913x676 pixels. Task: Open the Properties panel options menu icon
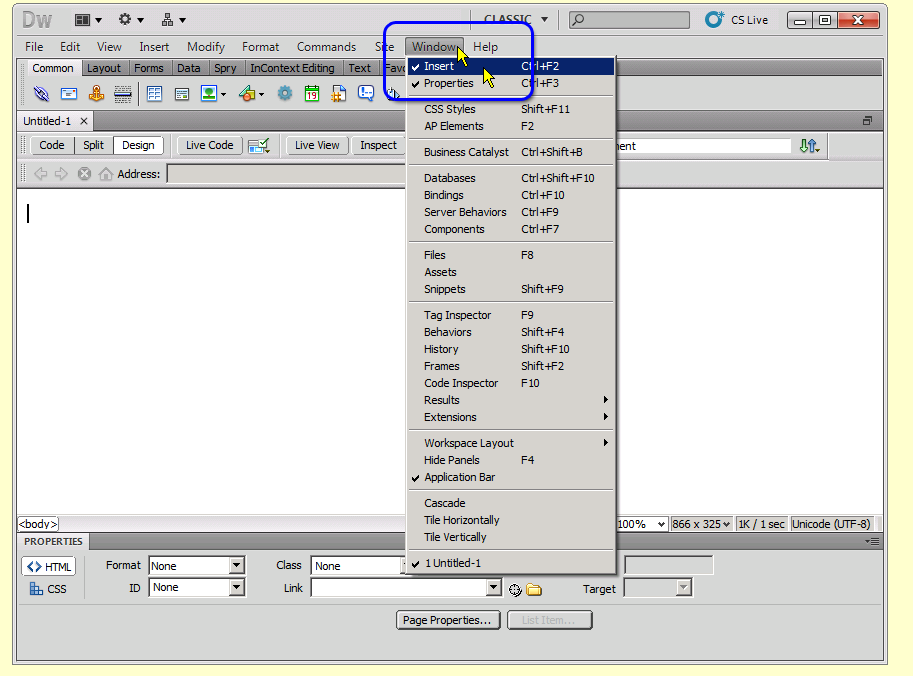[x=872, y=541]
